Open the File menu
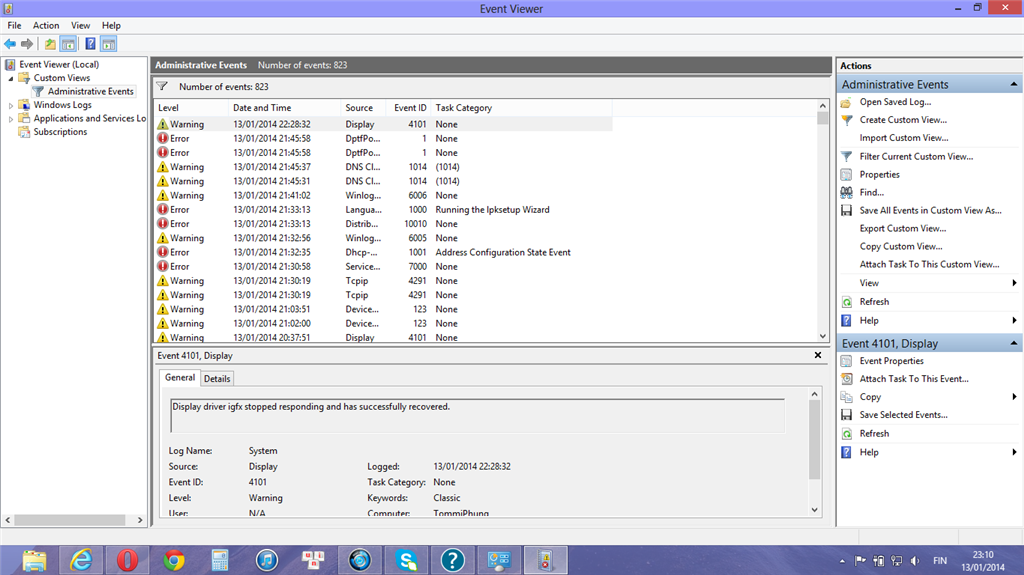The image size is (1024, 575). pos(14,25)
